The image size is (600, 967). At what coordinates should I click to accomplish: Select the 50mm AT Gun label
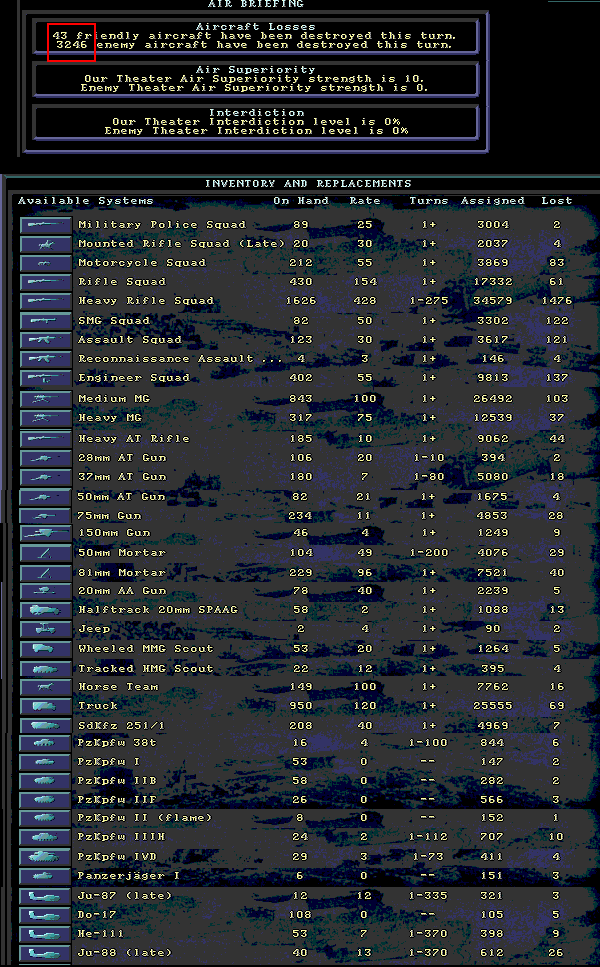coord(121,496)
